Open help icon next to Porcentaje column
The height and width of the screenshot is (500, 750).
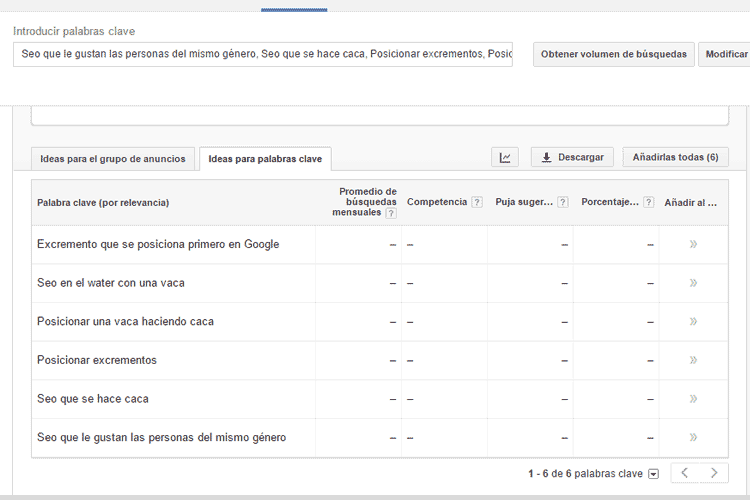click(x=648, y=202)
